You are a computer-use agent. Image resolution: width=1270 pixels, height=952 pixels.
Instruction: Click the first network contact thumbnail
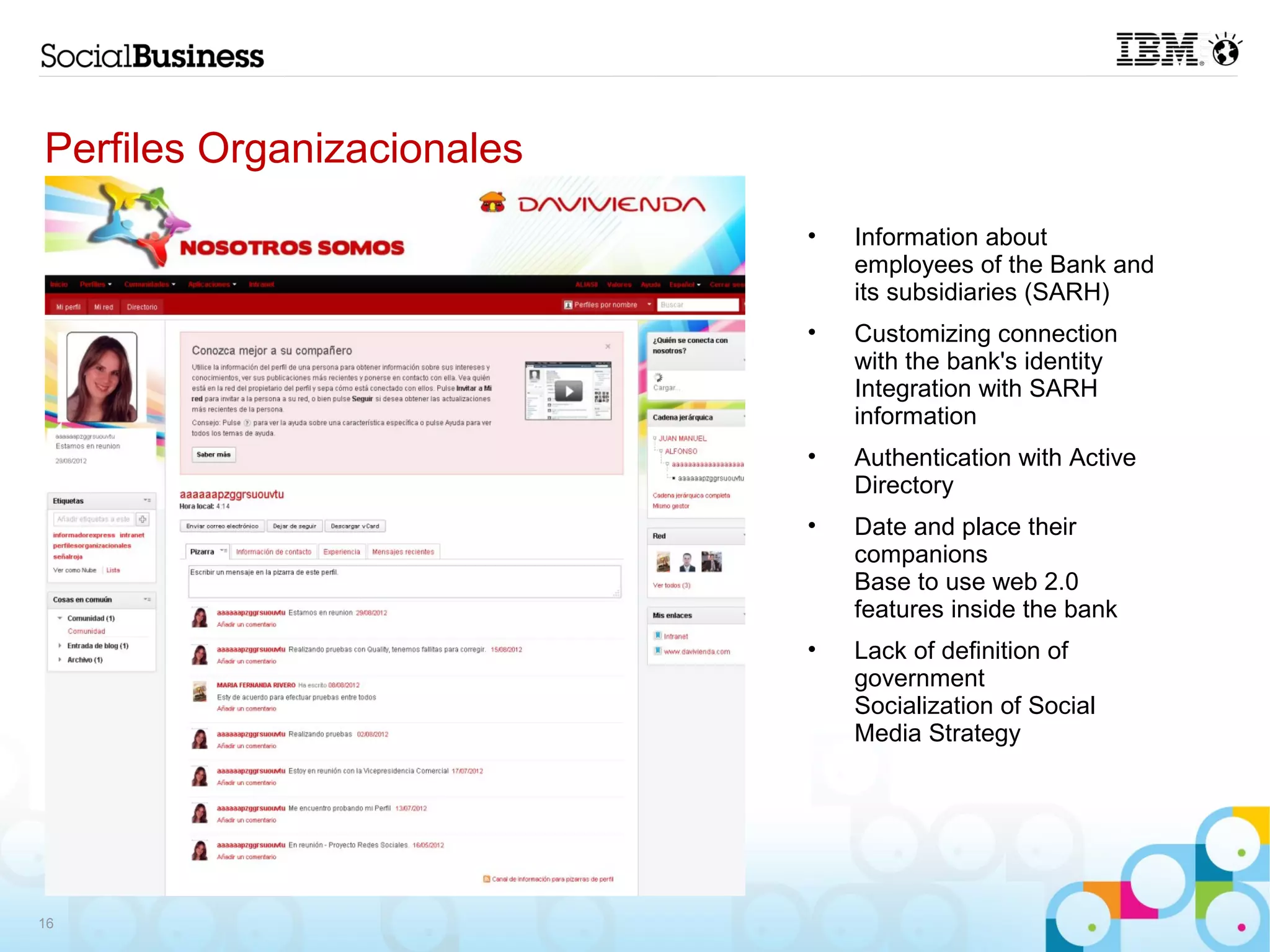click(x=664, y=562)
